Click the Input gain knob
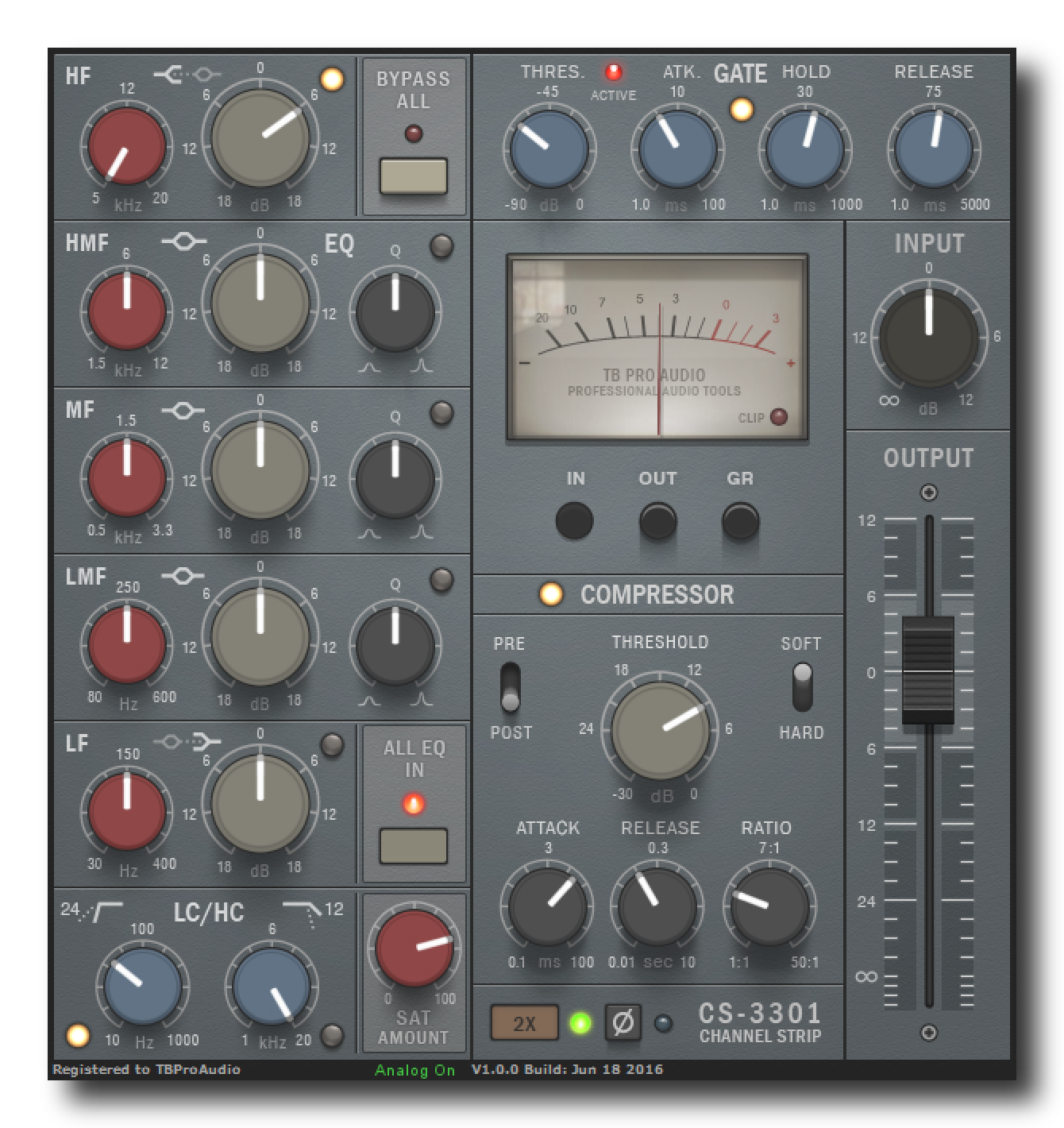The image size is (1064, 1128). [928, 338]
